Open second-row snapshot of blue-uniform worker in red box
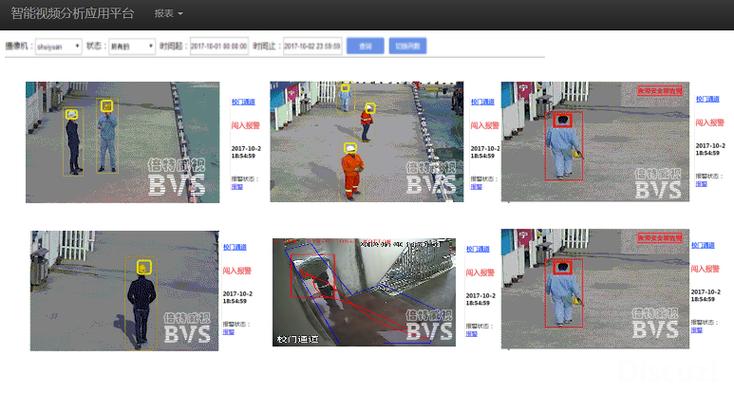This screenshot has width=734, height=394. [595, 289]
